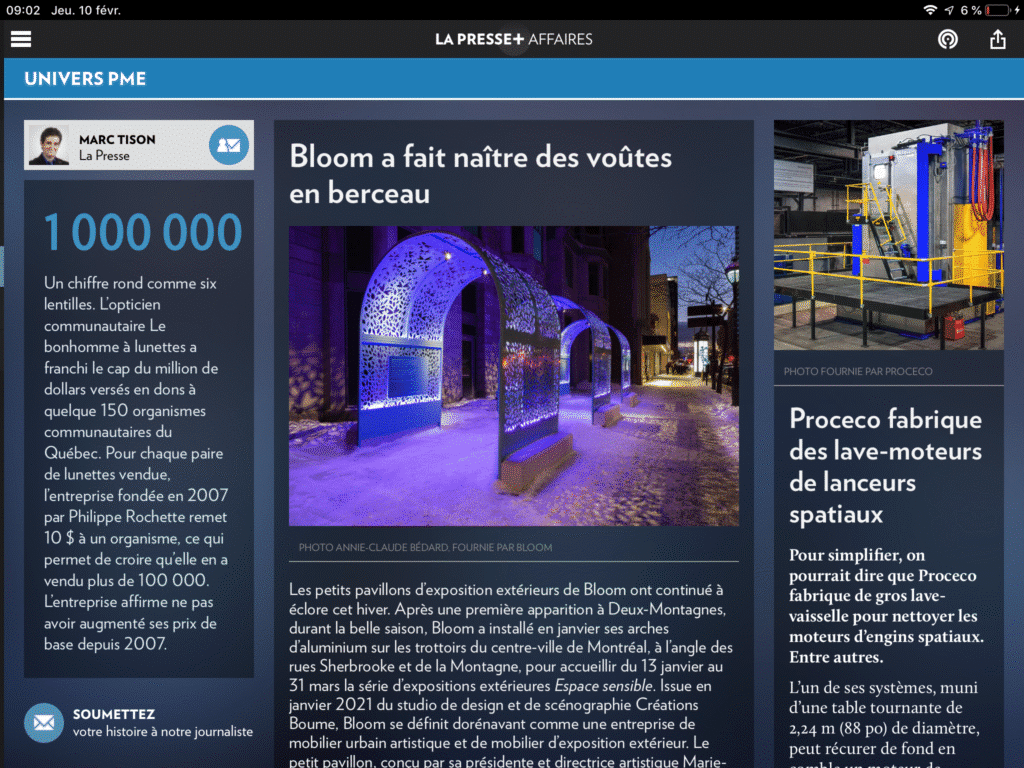Open the Proceco lave-moteurs article headline

click(885, 466)
